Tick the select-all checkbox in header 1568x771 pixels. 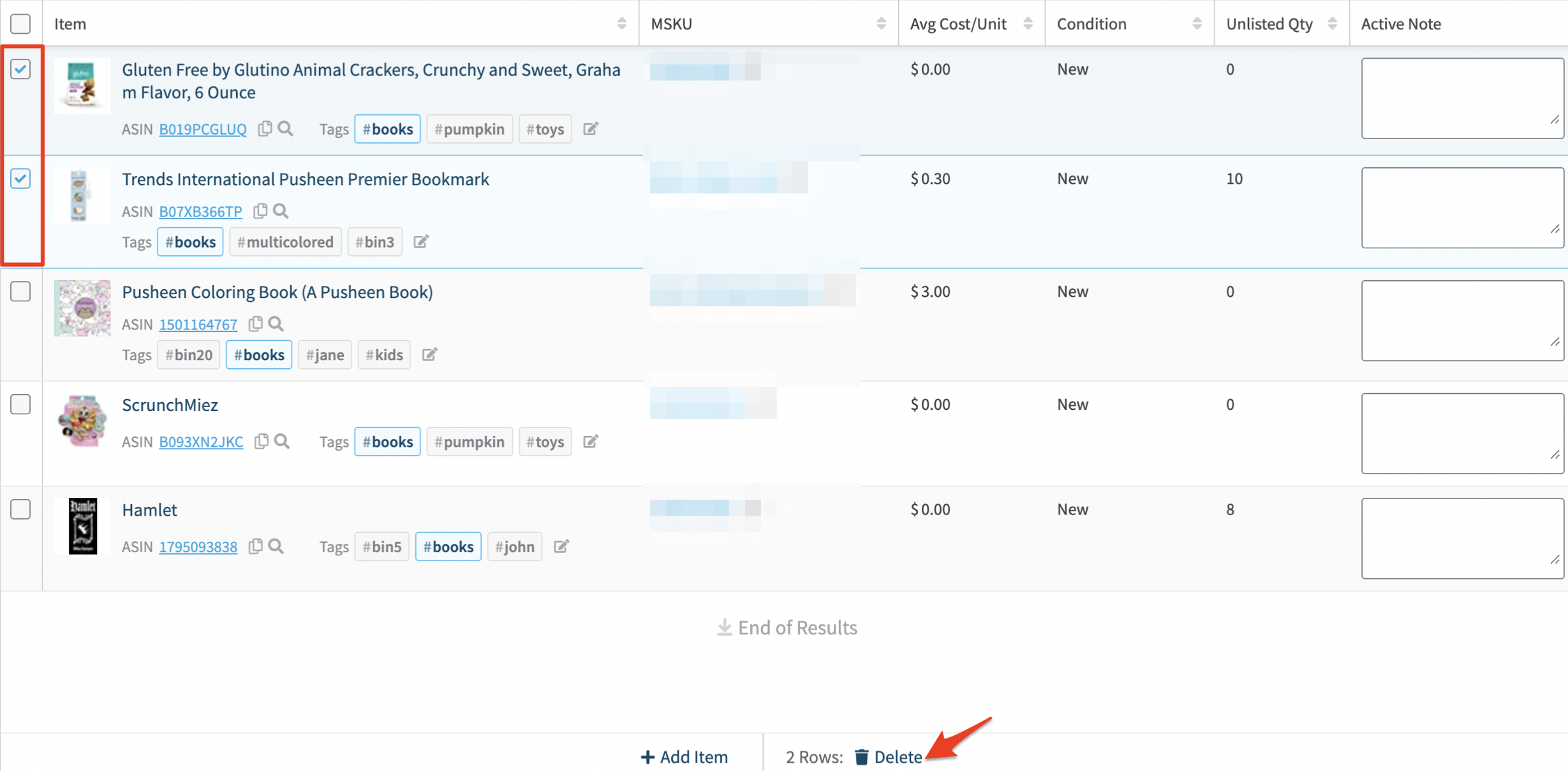coord(20,24)
